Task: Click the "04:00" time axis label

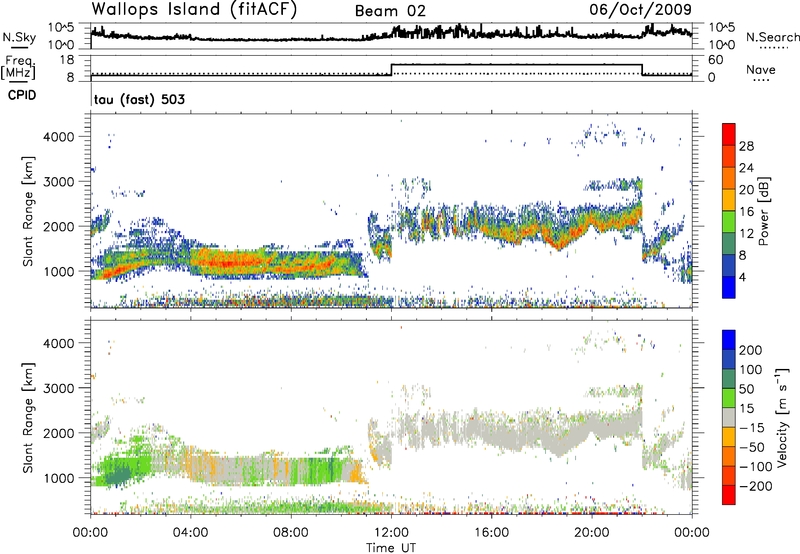Action: pos(190,533)
